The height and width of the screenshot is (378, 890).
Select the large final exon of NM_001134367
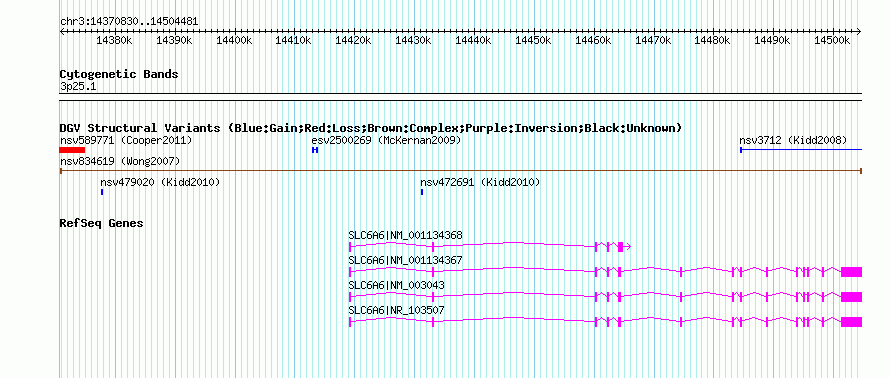[x=851, y=272]
